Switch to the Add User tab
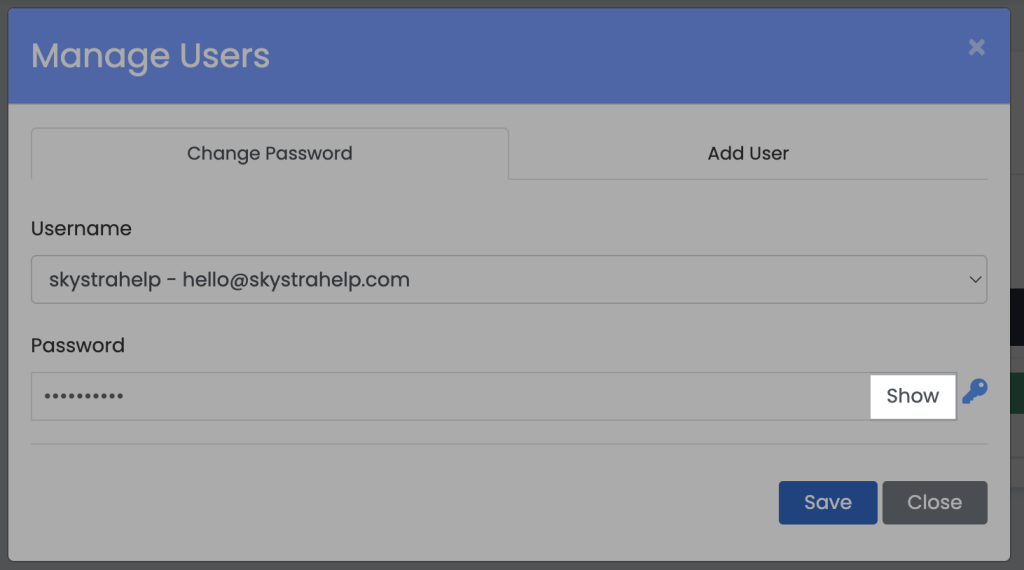The height and width of the screenshot is (570, 1024). pyautogui.click(x=748, y=154)
